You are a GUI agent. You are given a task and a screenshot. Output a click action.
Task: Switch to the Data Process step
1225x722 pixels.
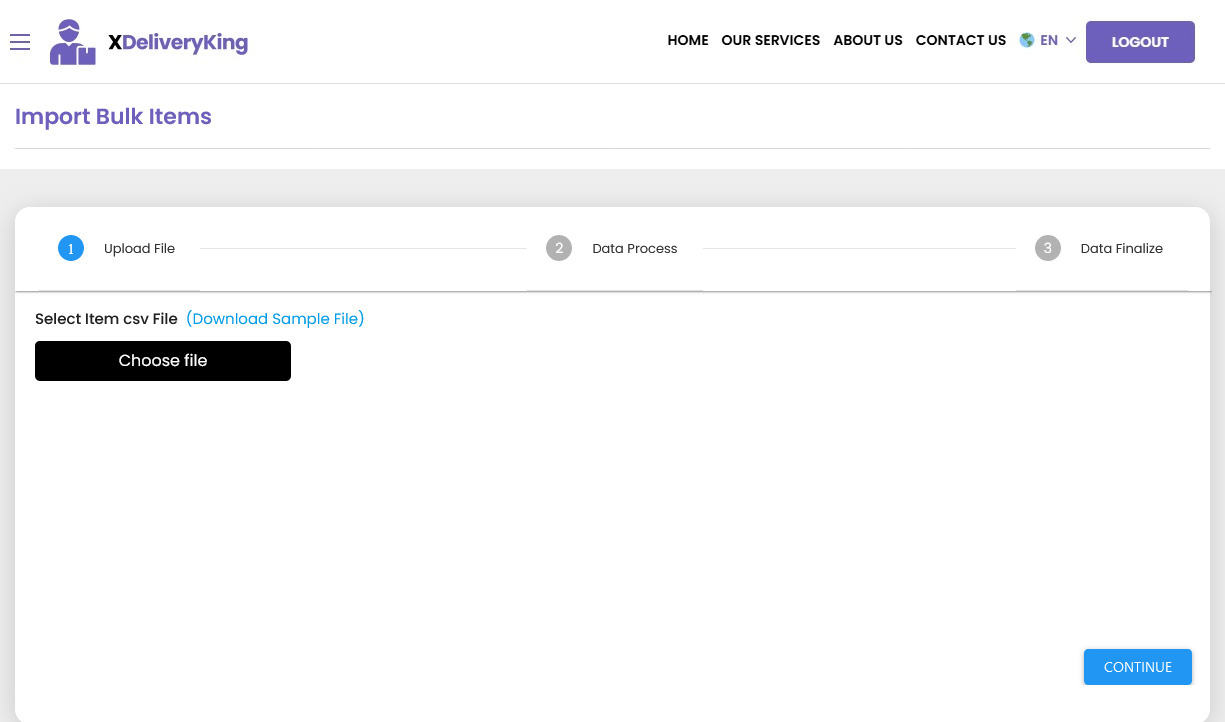634,249
